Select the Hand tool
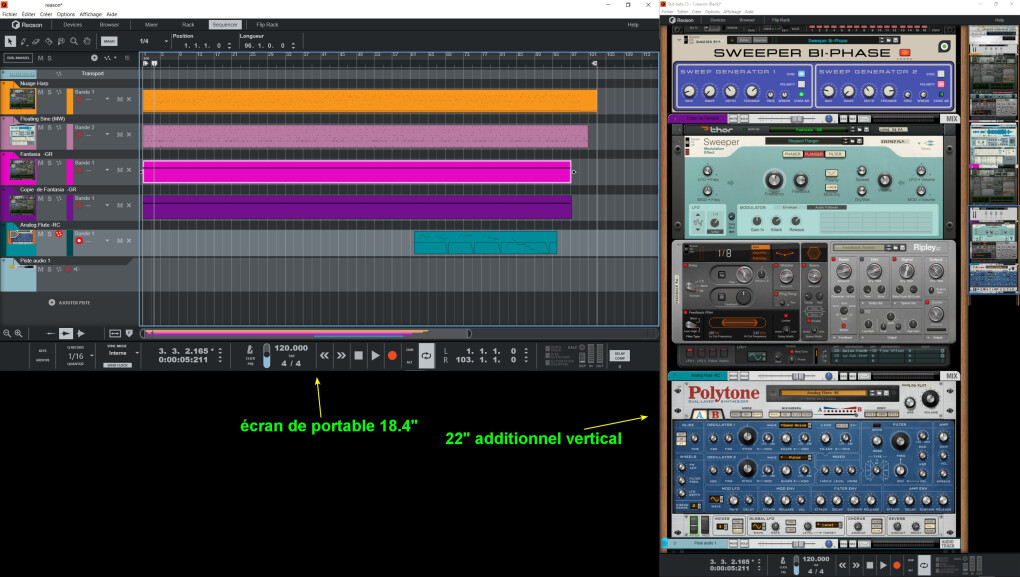 (x=87, y=41)
